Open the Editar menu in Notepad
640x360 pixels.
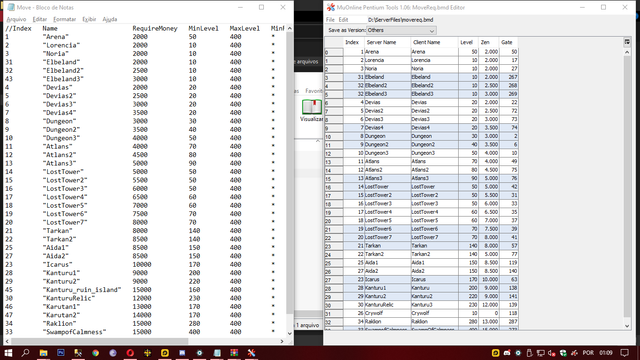40,19
